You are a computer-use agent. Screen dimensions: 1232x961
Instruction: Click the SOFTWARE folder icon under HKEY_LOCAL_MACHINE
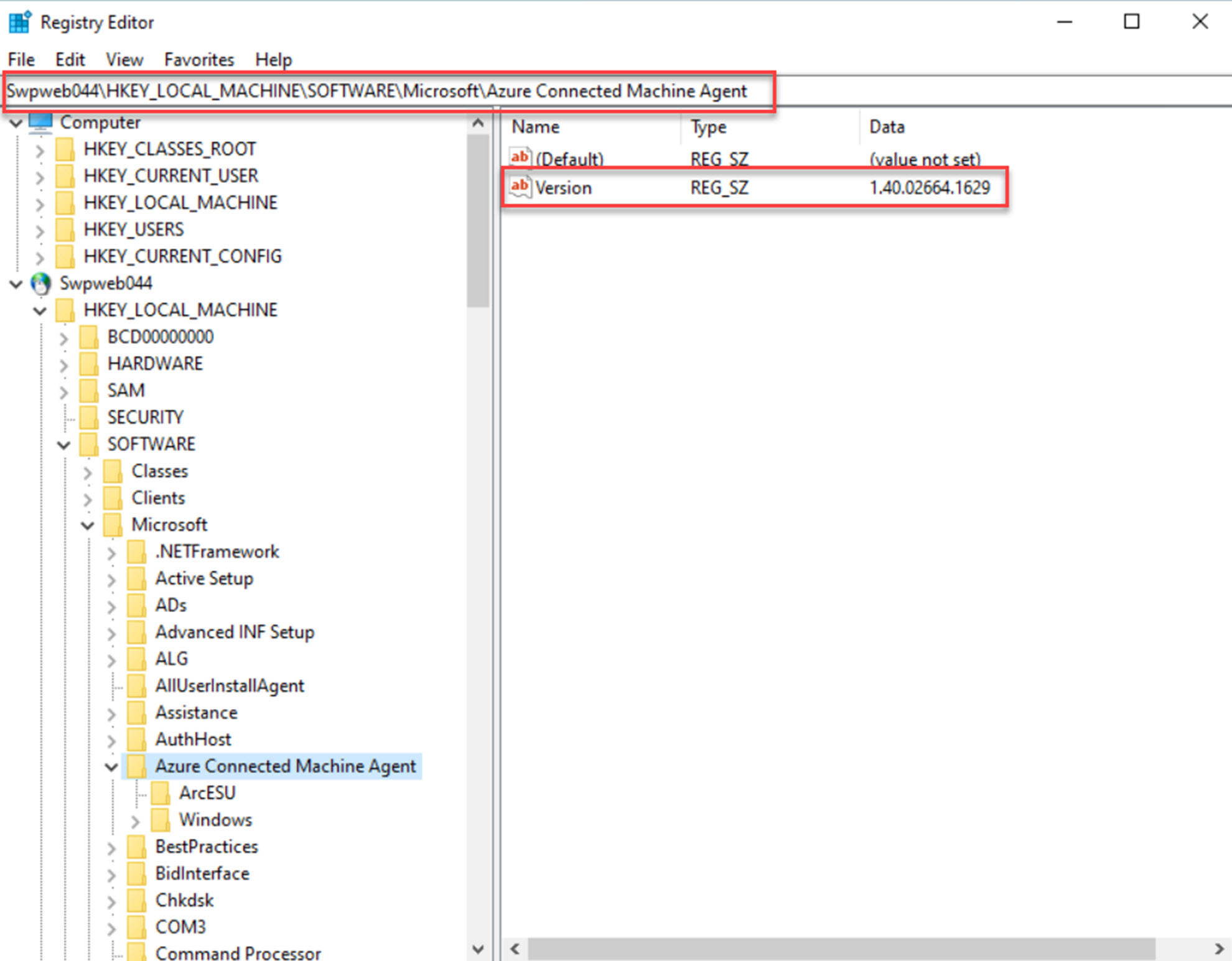[x=89, y=443]
